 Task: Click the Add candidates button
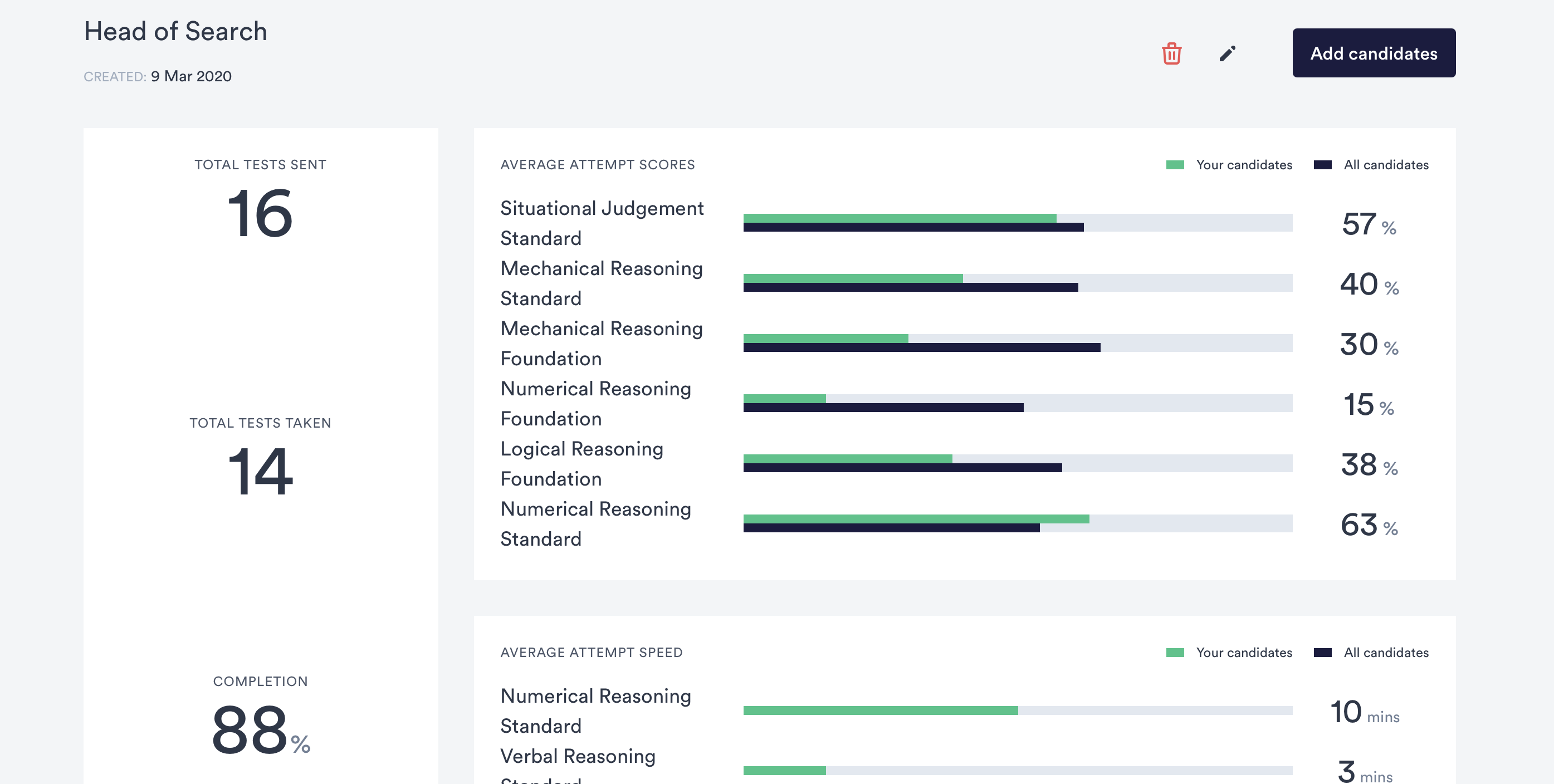(1373, 53)
